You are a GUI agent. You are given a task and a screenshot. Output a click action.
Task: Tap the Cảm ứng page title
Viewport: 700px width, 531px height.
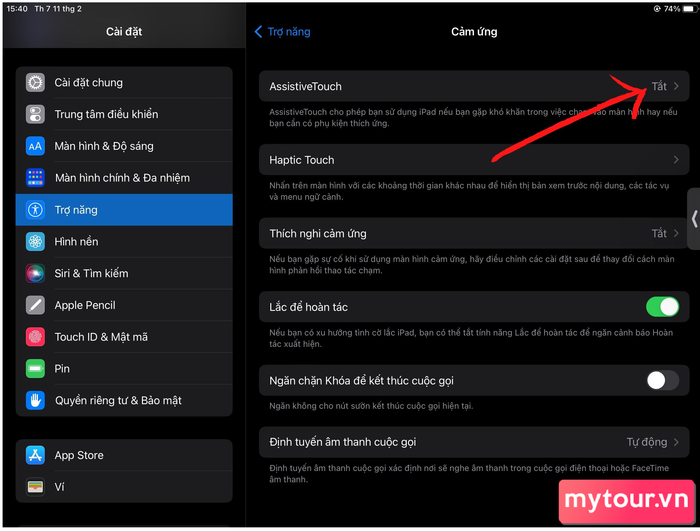474,32
